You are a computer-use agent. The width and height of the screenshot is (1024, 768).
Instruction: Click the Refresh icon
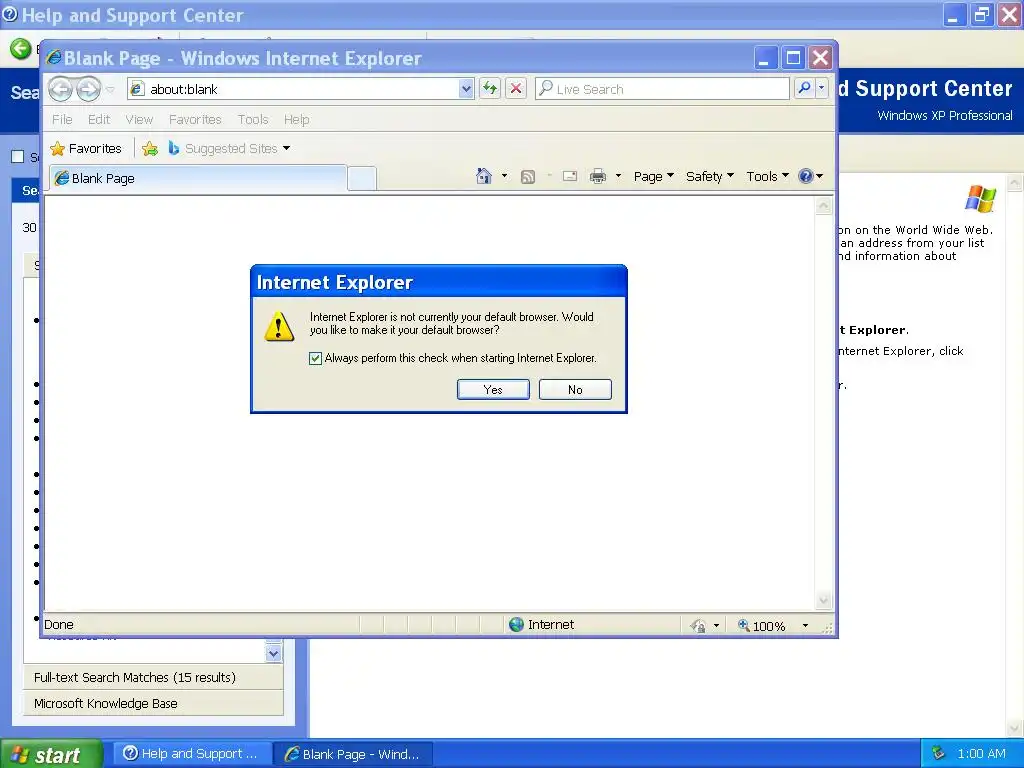[x=490, y=88]
